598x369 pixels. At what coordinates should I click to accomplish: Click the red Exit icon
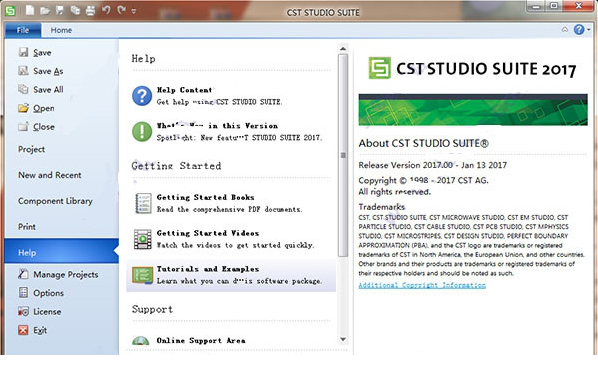tap(24, 330)
